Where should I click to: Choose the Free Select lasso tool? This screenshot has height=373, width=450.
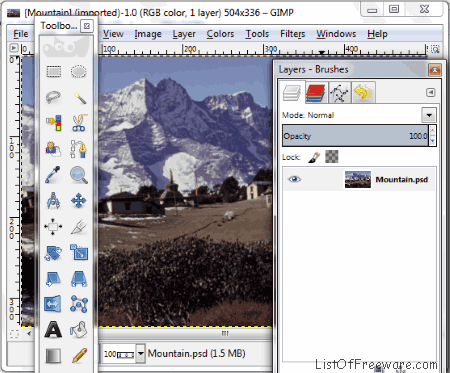[53, 97]
